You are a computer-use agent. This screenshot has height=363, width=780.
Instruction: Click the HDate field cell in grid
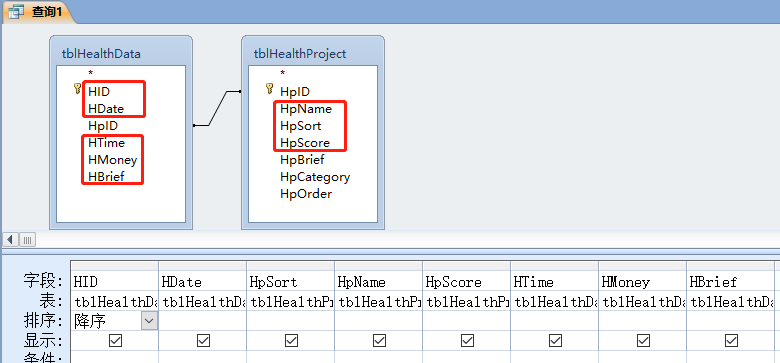tap(202, 282)
